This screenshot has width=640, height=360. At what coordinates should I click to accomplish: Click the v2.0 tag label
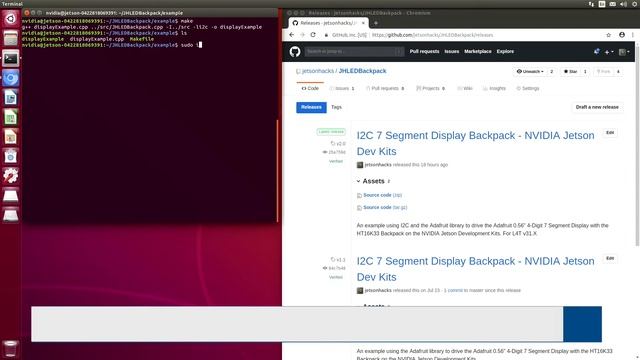pyautogui.click(x=338, y=144)
